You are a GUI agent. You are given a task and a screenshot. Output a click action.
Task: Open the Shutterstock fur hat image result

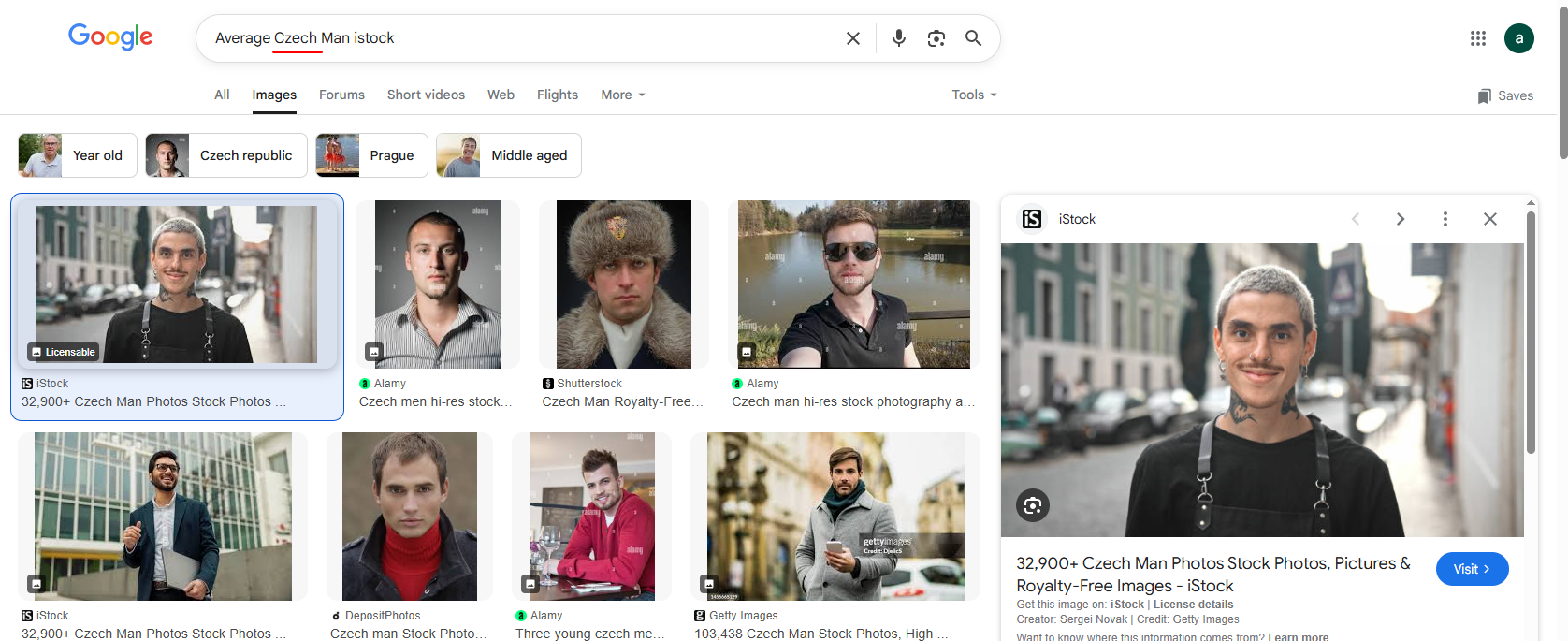[623, 284]
